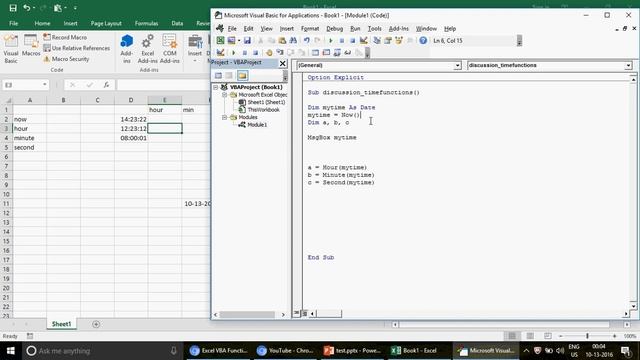640x360 pixels.
Task: Switch to Excel Page Layout tab
Action: [x=106, y=23]
